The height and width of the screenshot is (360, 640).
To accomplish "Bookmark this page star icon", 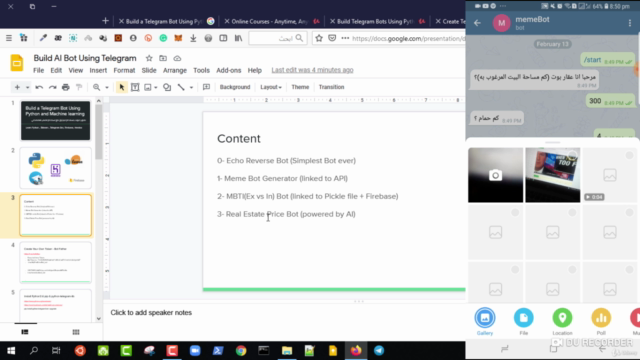I will point(319,38).
